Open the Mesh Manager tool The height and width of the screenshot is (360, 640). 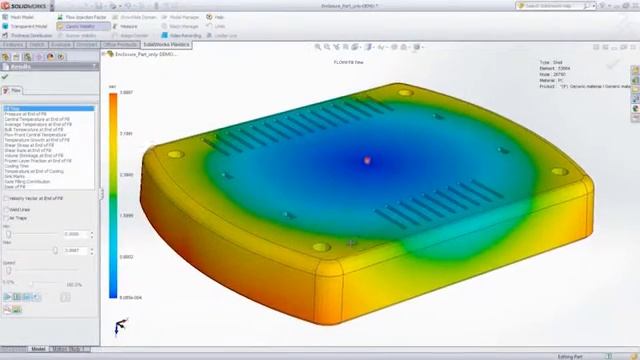180,26
